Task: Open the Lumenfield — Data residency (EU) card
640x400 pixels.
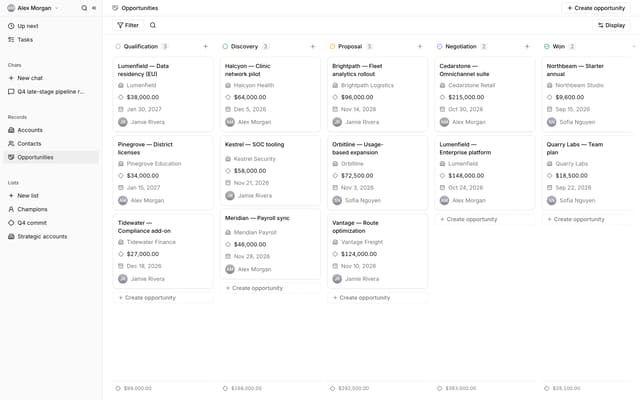Action: 163,94
